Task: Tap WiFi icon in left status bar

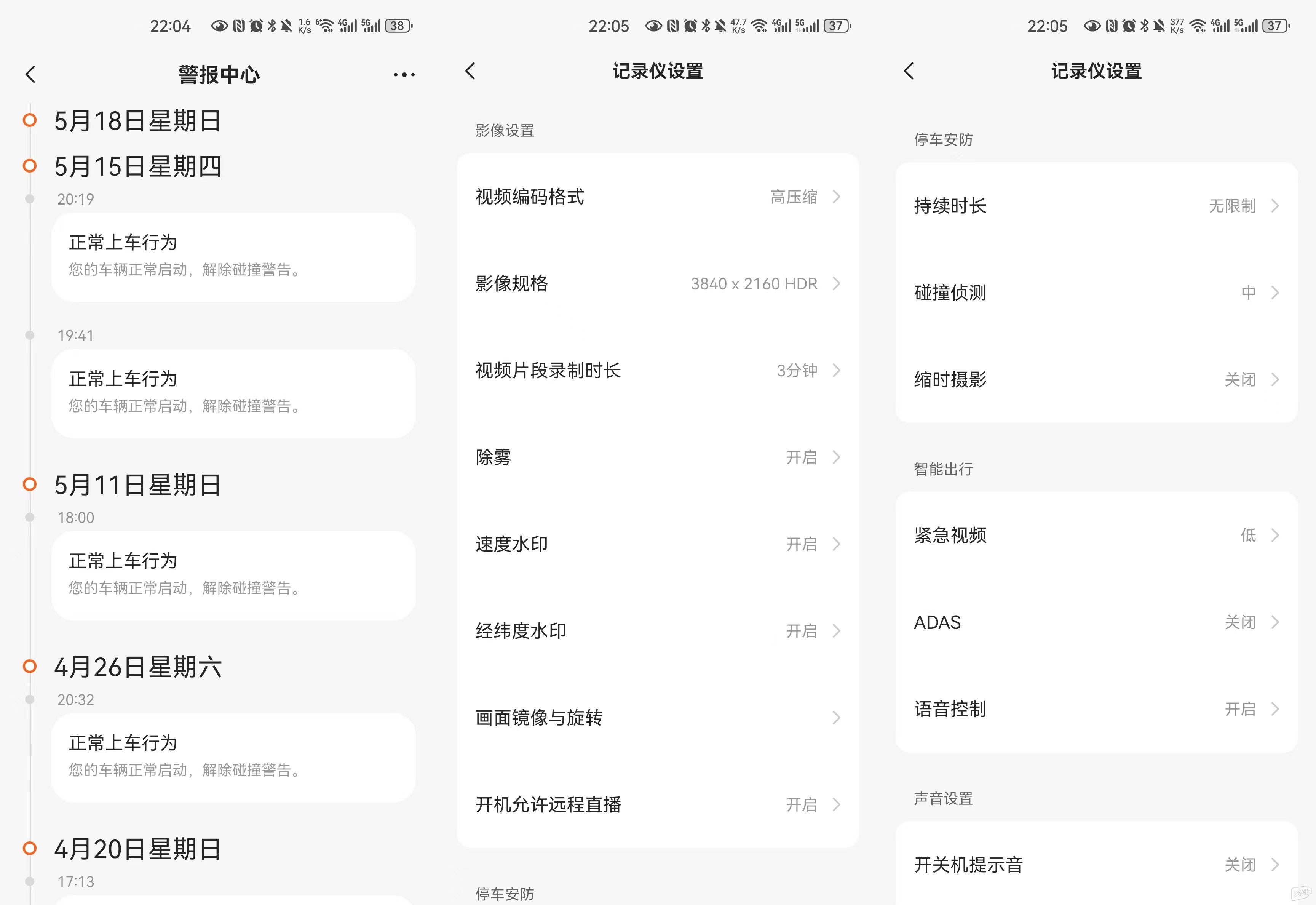Action: coord(325,26)
